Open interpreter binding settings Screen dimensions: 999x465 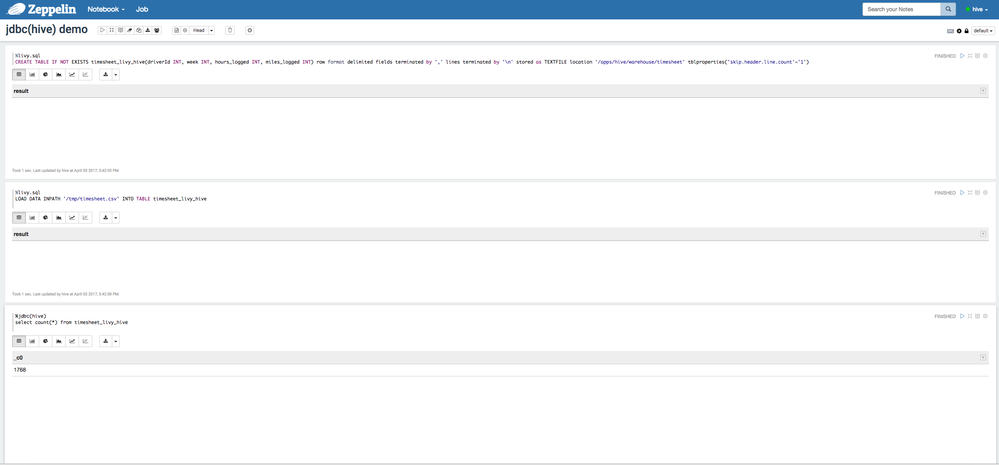(x=959, y=31)
